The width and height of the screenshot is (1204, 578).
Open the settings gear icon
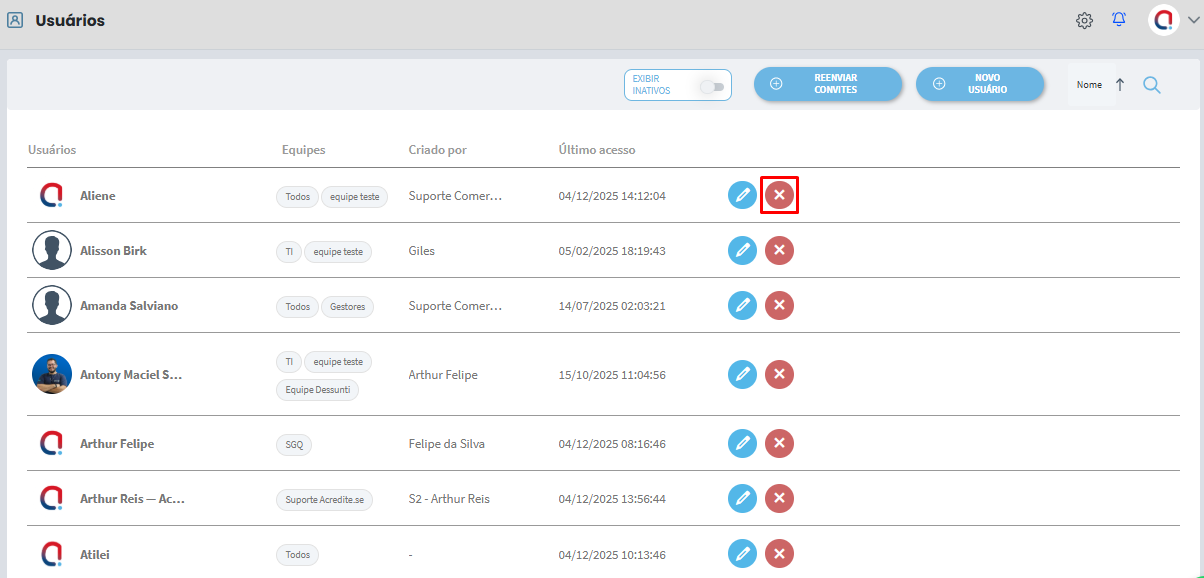[1084, 21]
